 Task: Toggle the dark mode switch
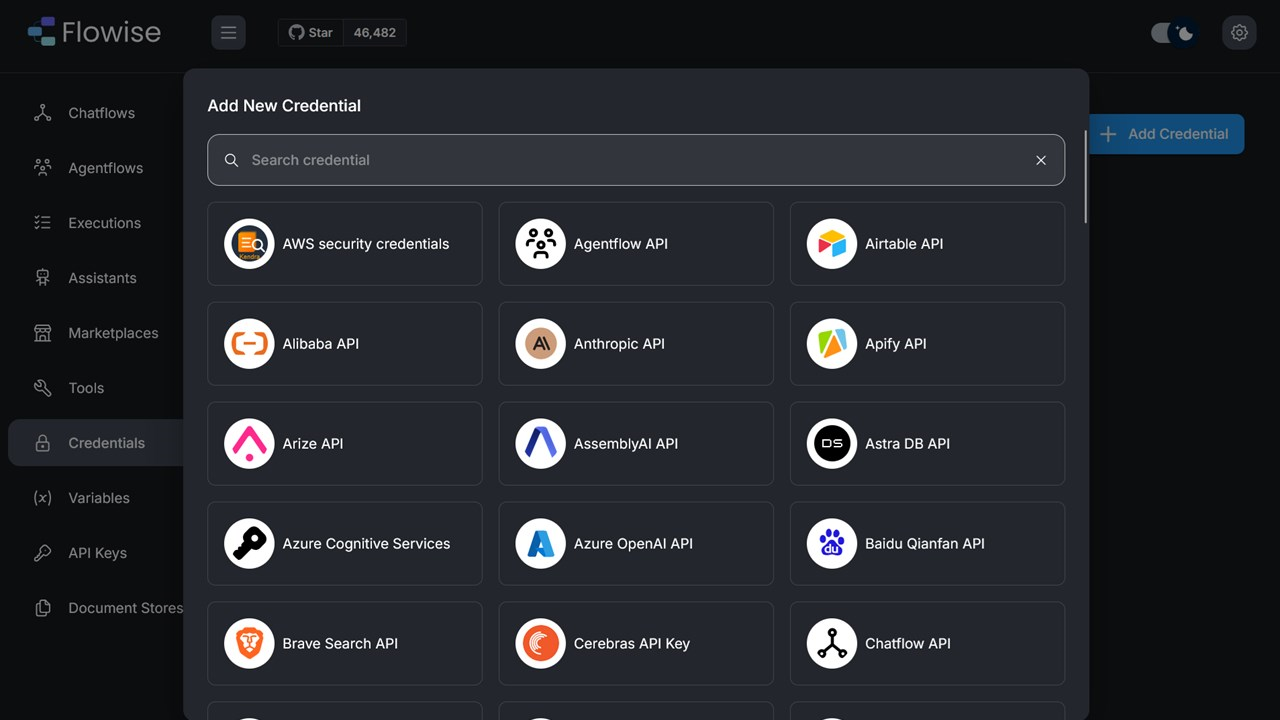point(1173,33)
